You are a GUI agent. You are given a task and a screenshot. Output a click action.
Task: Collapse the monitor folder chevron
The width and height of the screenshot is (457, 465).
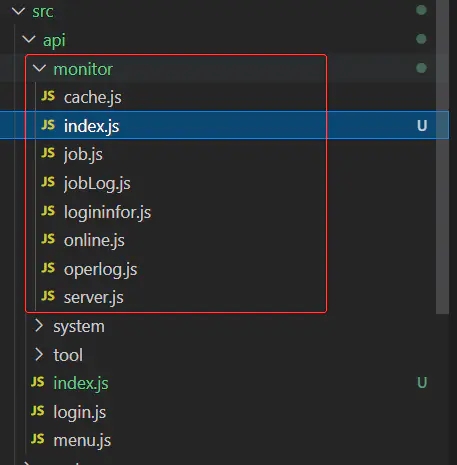coord(39,69)
